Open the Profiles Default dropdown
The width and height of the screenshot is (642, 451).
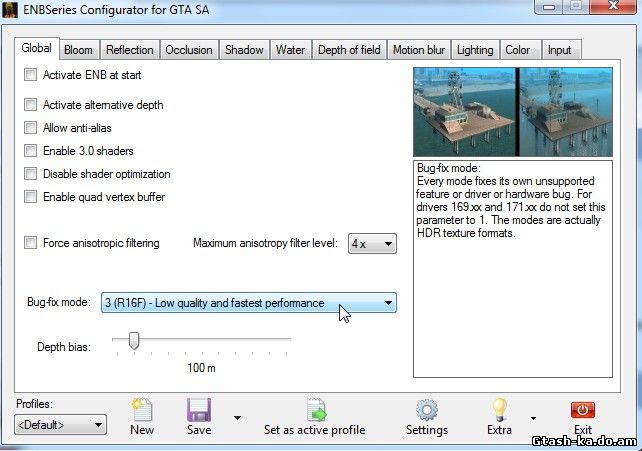pos(60,425)
